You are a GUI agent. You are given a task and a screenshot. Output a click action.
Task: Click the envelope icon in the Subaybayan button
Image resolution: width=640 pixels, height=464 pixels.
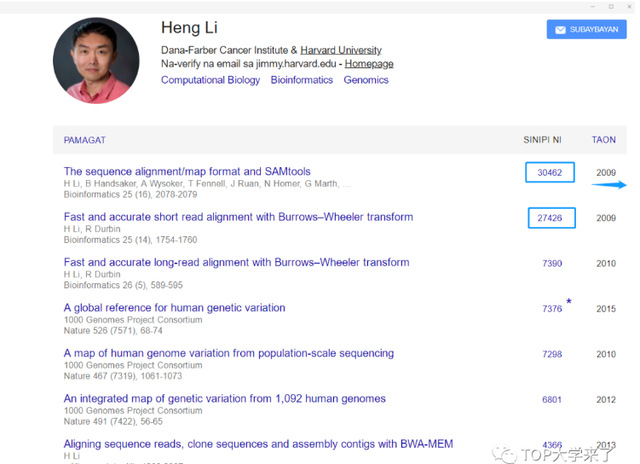point(558,30)
